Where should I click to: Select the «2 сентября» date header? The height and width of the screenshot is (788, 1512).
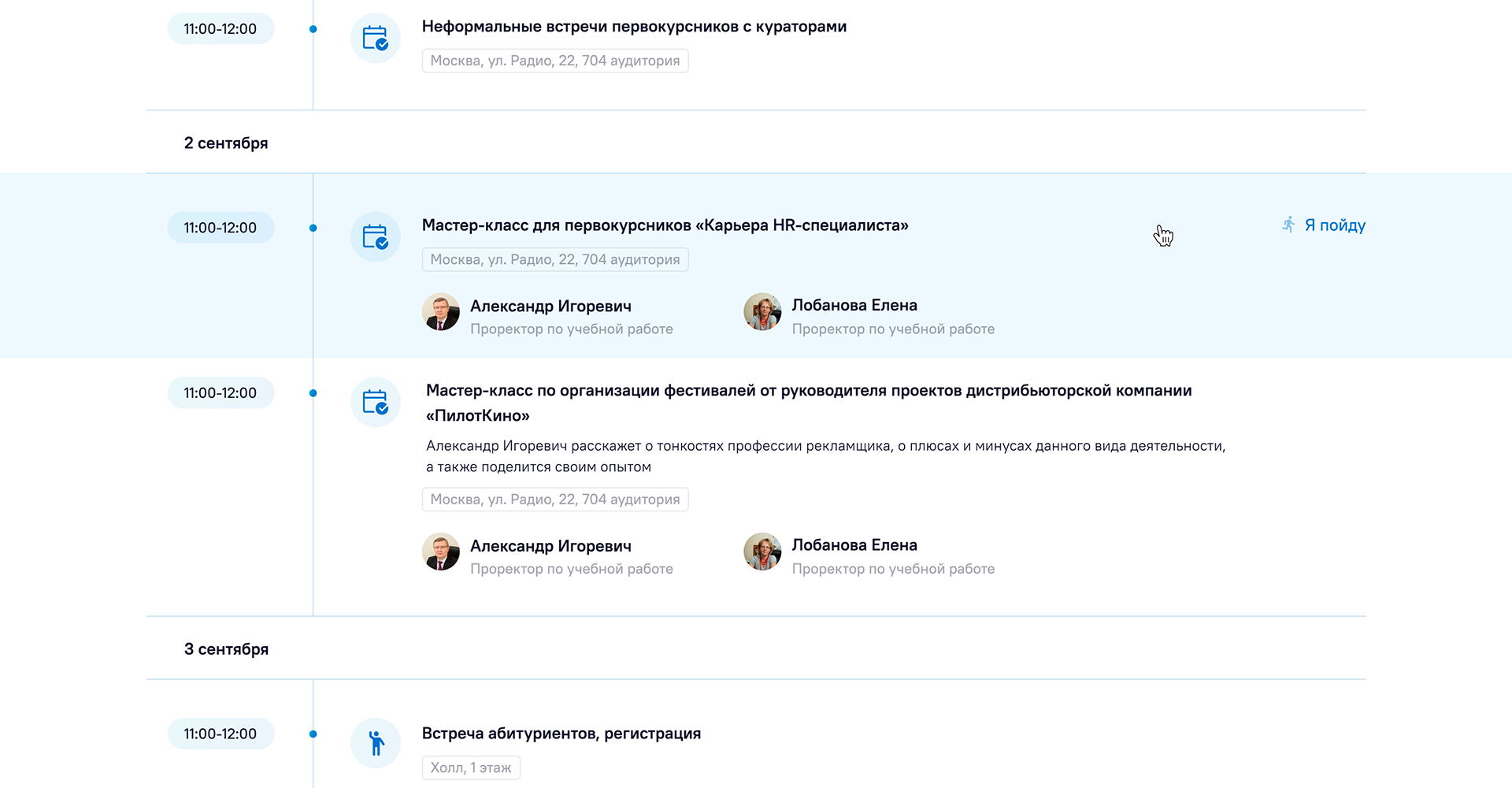coord(226,143)
